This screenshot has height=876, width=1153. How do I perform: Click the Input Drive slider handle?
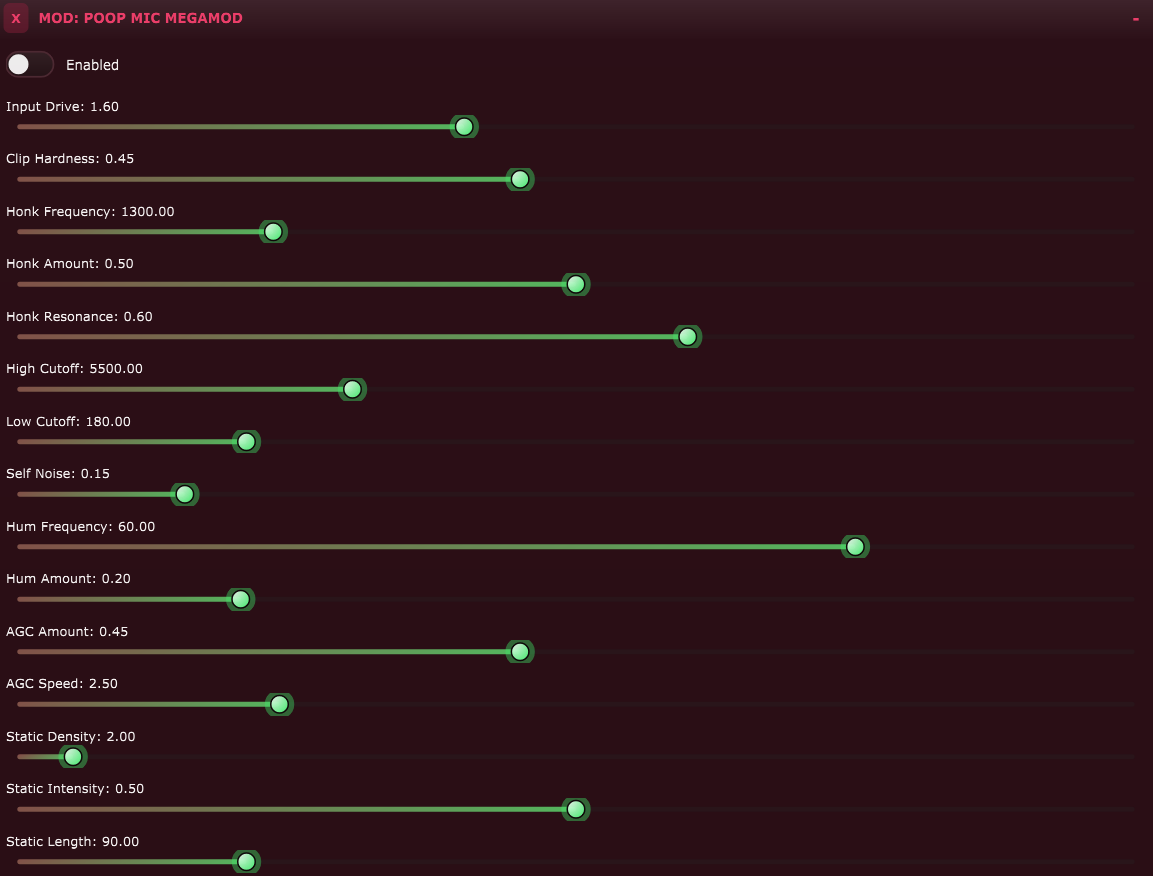(464, 127)
